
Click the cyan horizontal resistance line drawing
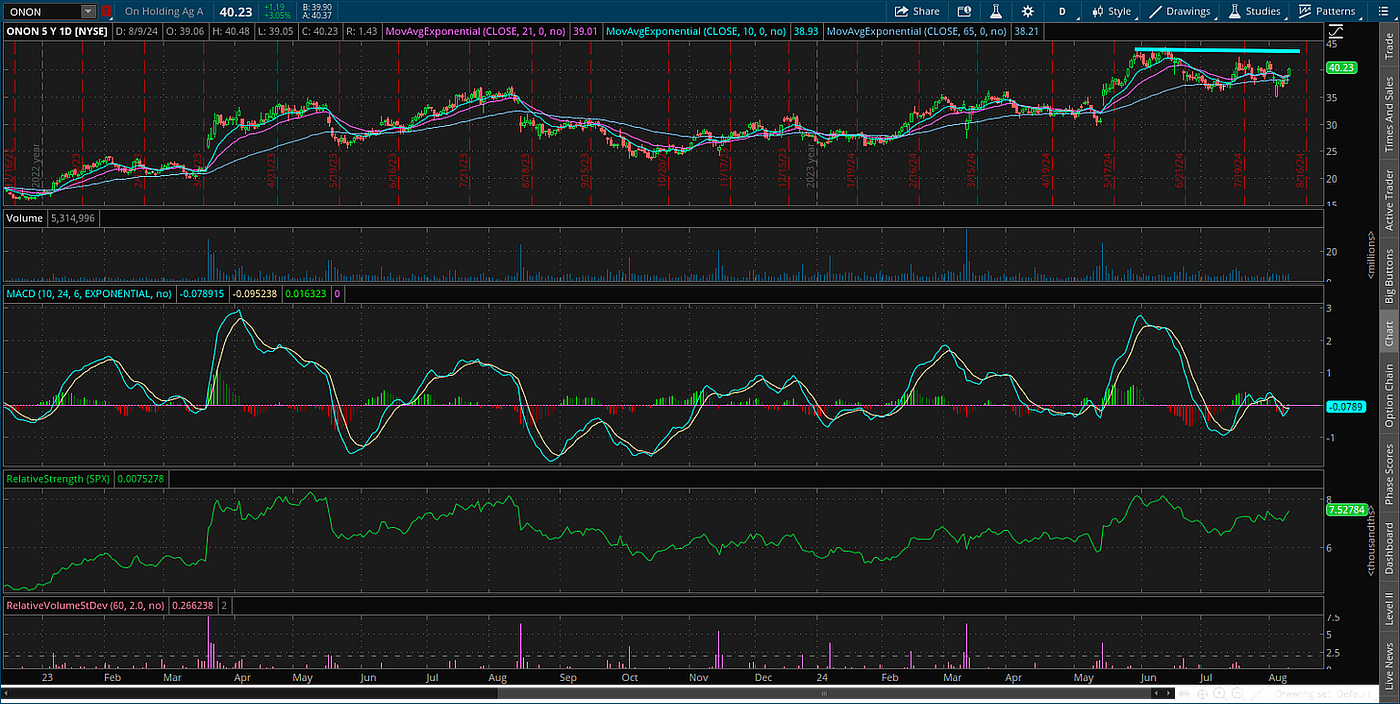point(1216,50)
